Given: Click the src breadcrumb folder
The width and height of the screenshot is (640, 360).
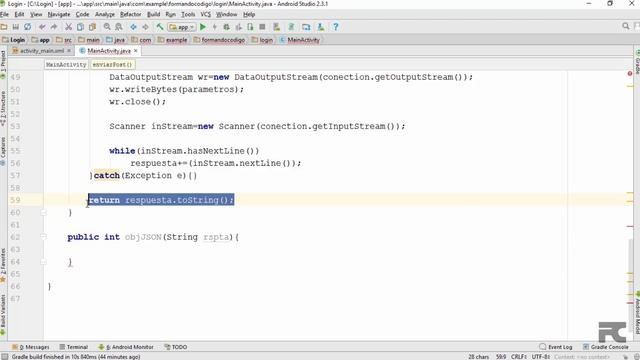Looking at the screenshot, I should [x=64, y=40].
